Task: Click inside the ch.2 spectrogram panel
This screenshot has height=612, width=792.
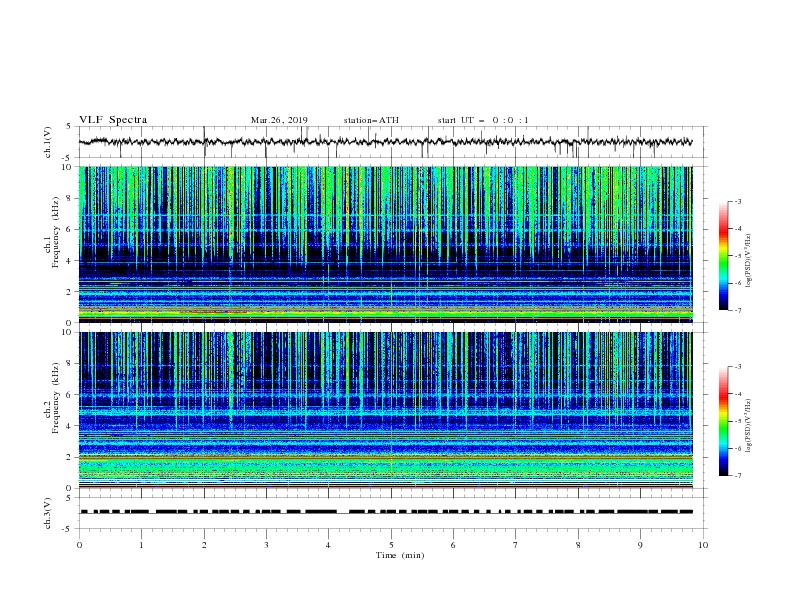Action: (385, 410)
